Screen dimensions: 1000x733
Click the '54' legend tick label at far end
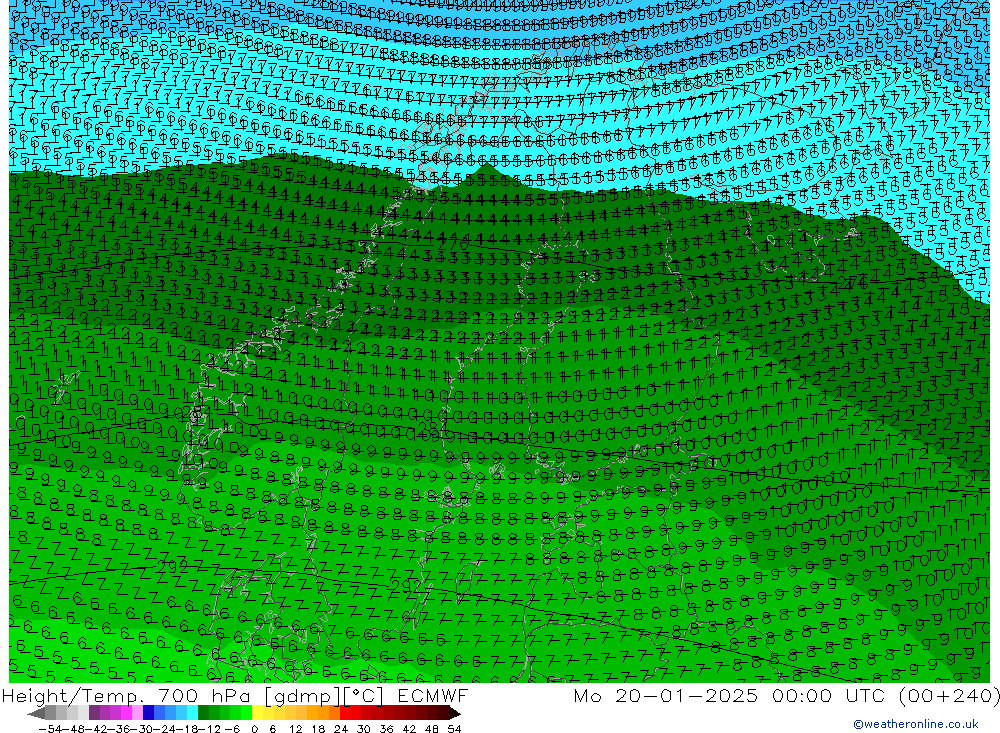pos(454,729)
